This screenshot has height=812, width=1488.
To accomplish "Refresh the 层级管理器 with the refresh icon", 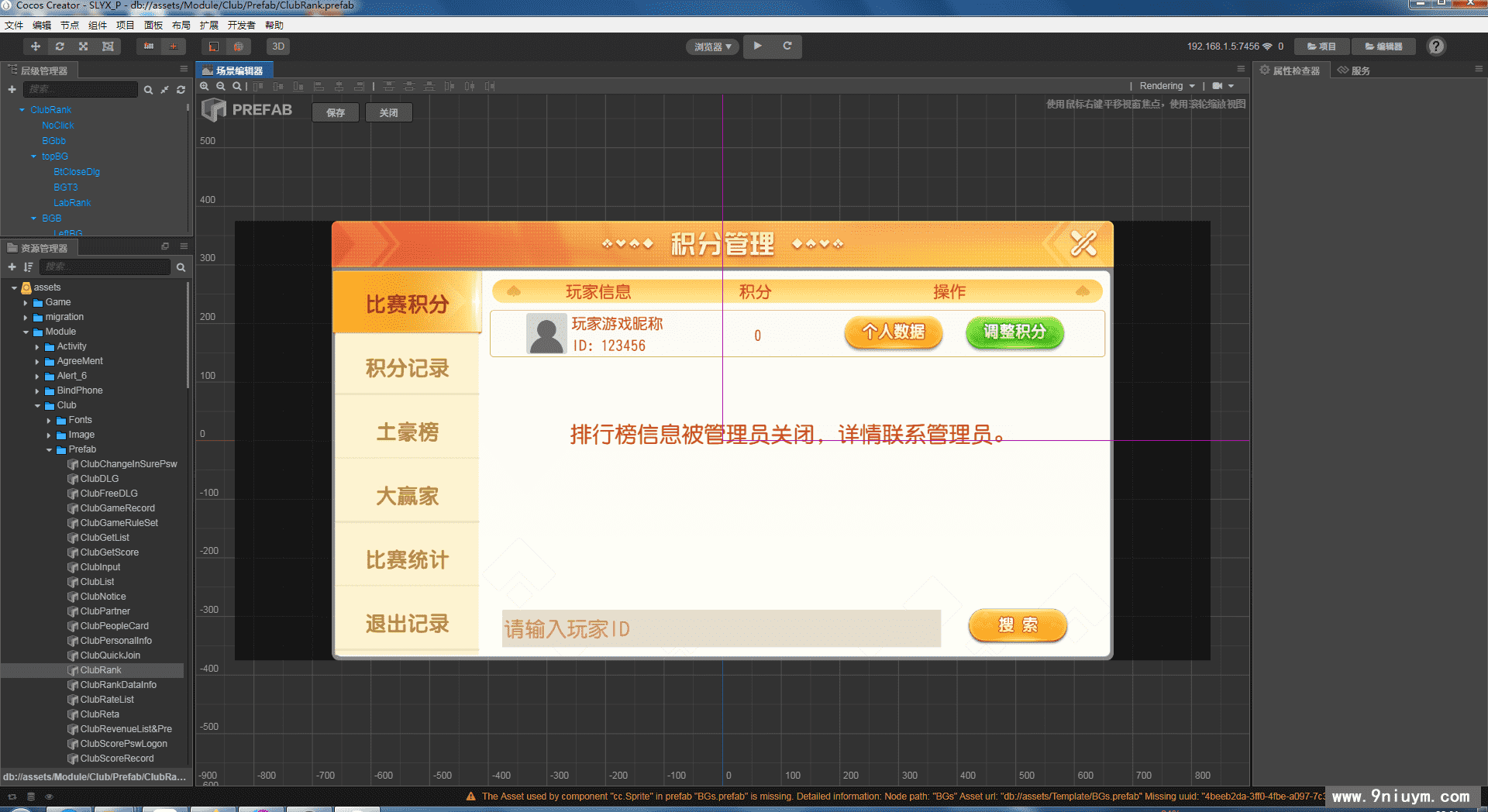I will point(181,89).
